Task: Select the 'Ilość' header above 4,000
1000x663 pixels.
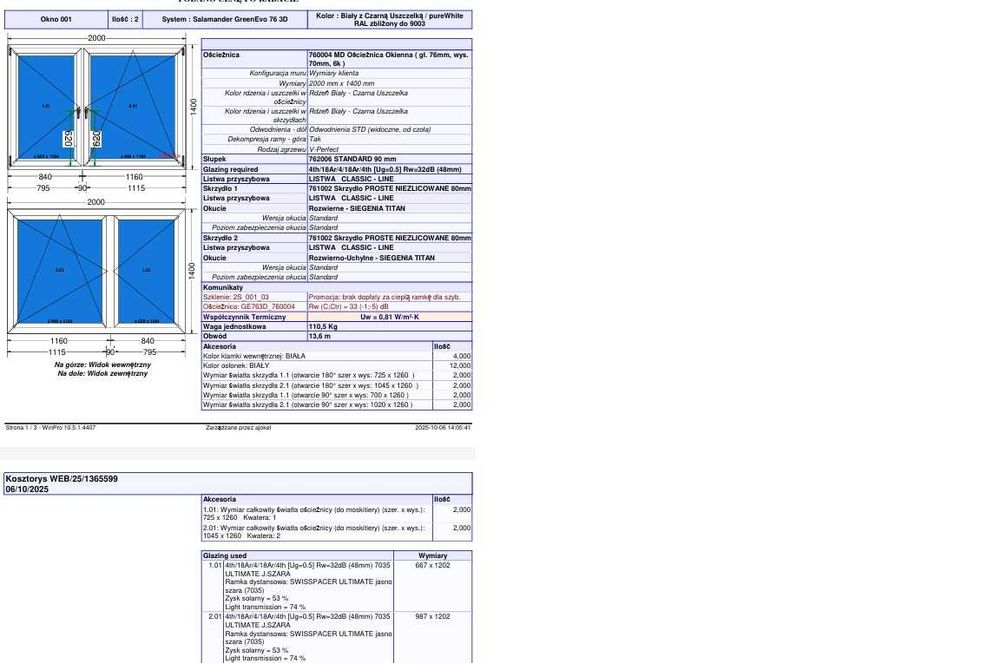Action: [x=442, y=347]
